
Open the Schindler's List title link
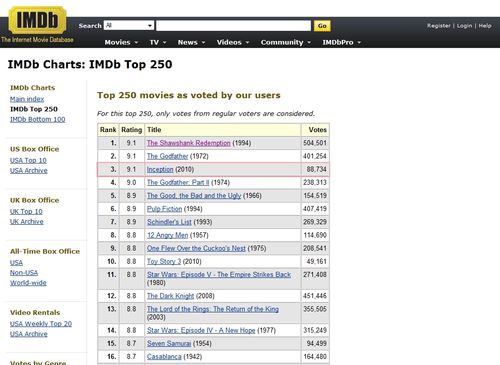169,222
